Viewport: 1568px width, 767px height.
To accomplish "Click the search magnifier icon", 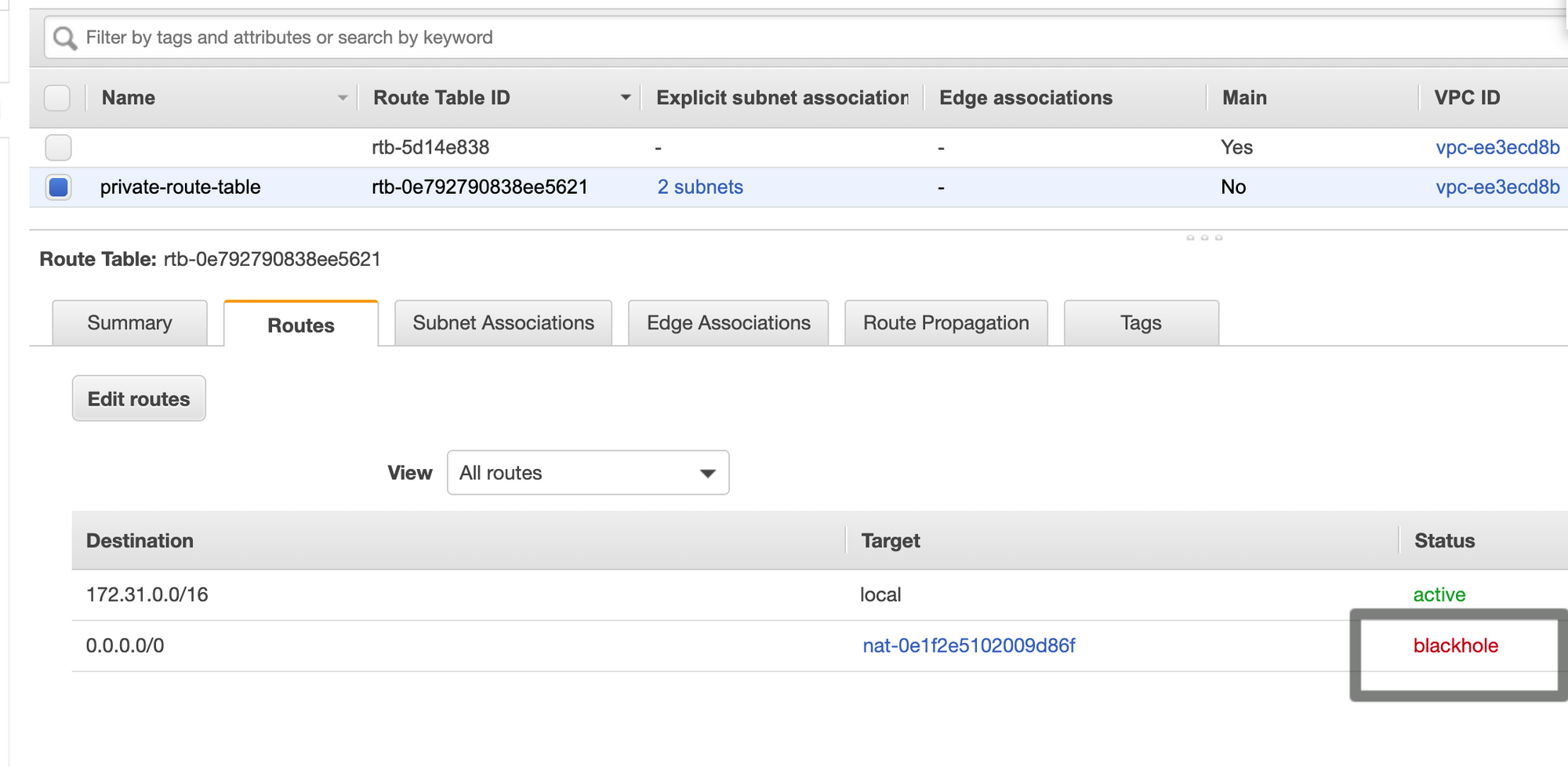I will tap(65, 38).
